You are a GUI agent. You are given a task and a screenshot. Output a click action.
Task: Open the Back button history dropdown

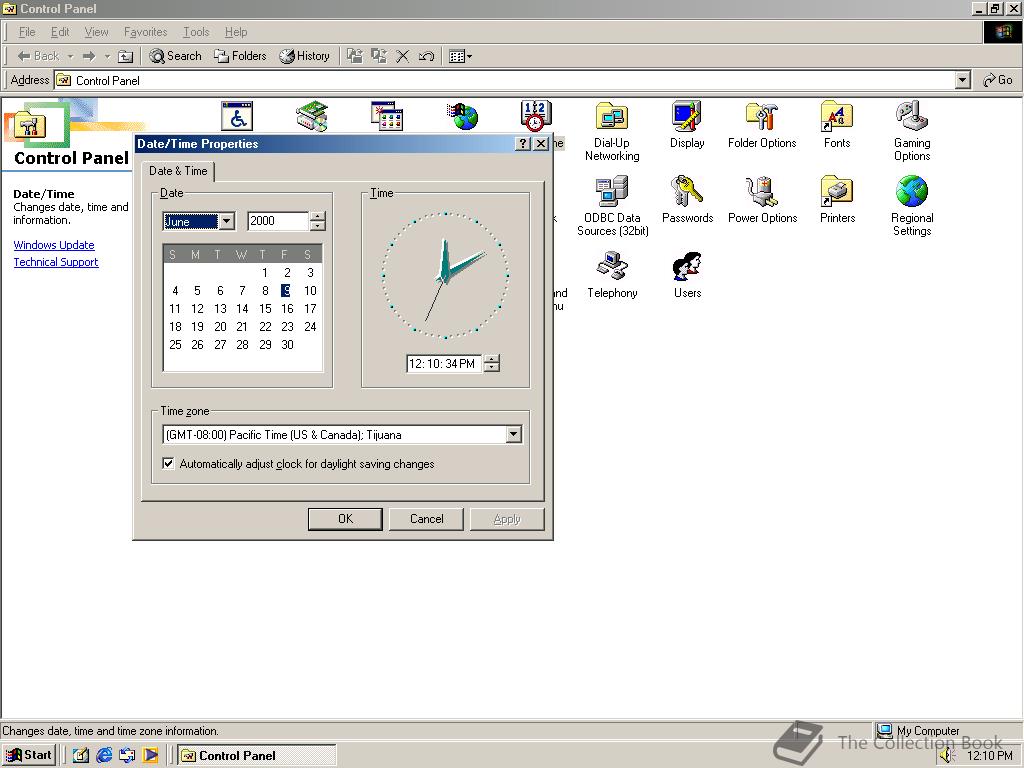pyautogui.click(x=71, y=56)
